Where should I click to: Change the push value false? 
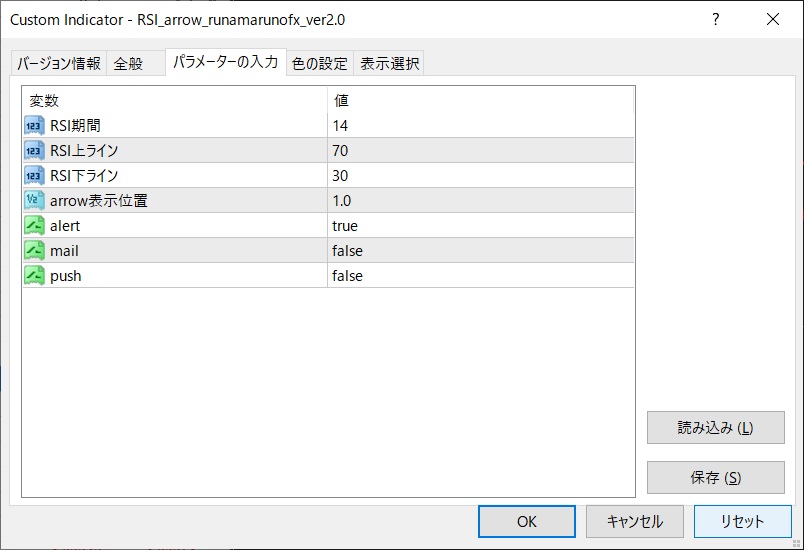480,276
